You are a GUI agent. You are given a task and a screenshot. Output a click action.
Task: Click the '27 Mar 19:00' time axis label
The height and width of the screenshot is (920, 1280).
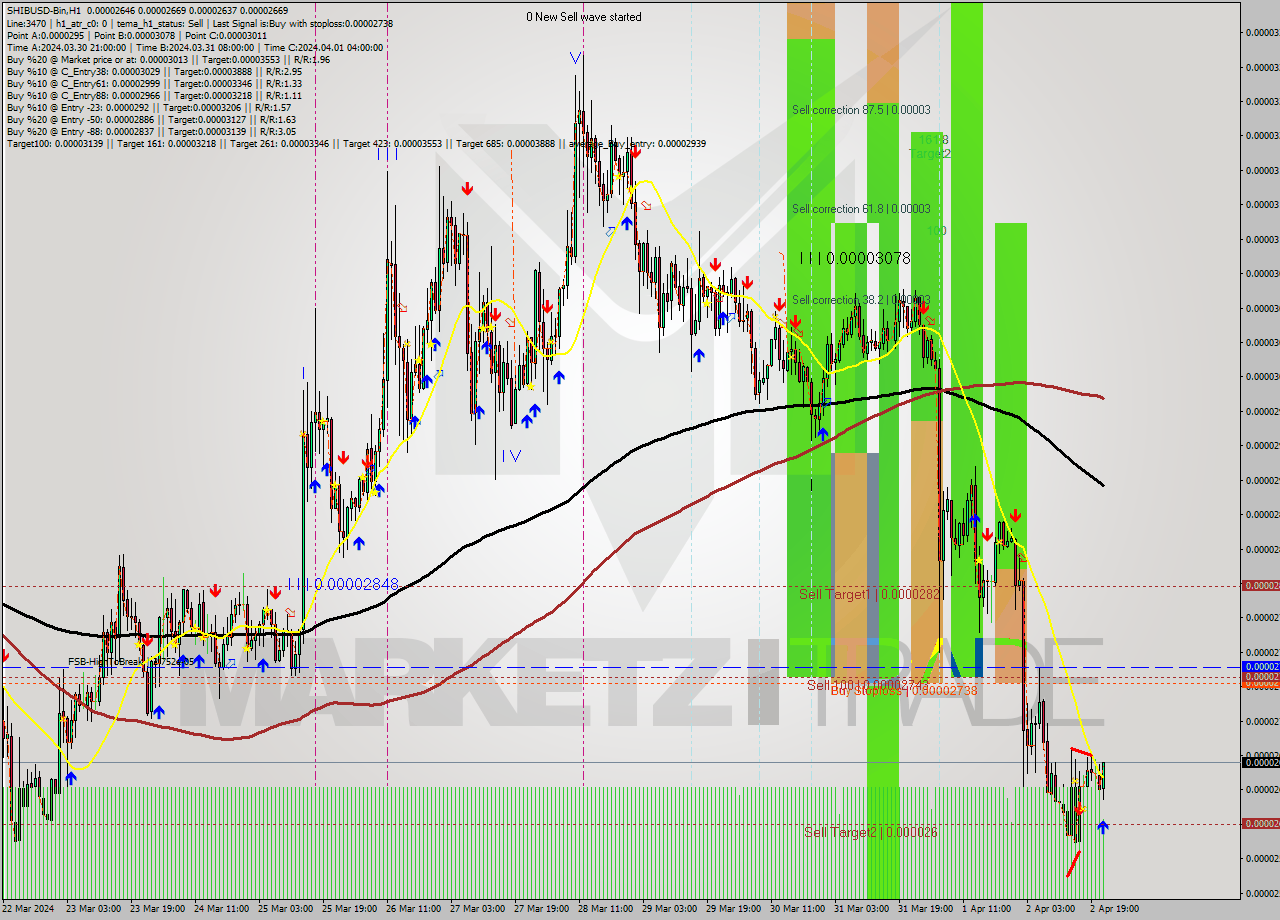click(541, 909)
